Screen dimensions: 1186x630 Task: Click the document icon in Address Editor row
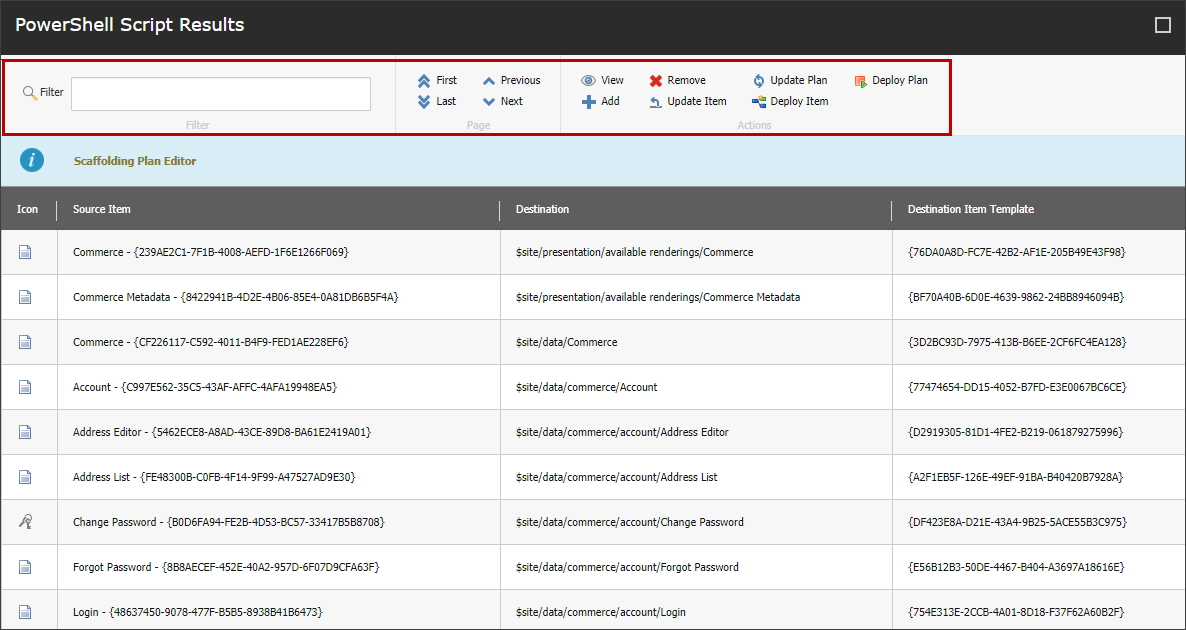(25, 432)
